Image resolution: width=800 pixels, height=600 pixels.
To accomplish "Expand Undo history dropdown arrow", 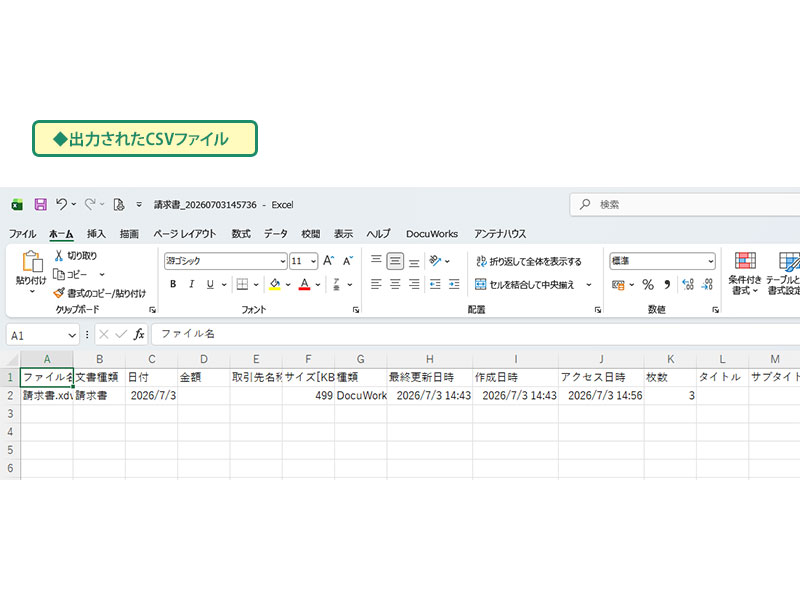I will coord(73,204).
